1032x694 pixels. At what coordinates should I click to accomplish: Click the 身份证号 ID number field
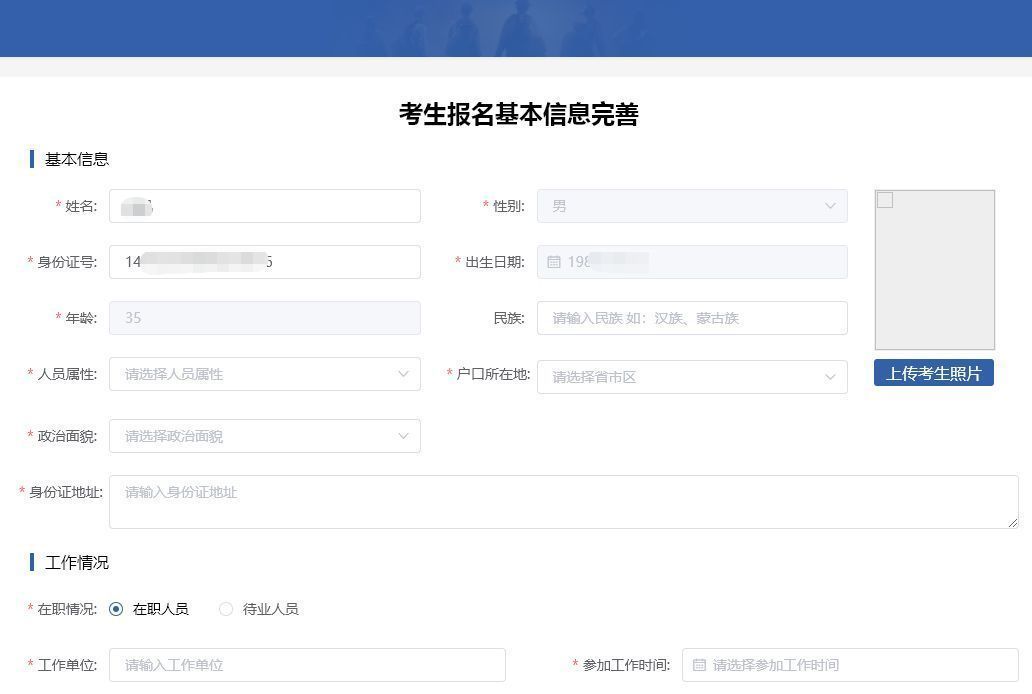[265, 262]
